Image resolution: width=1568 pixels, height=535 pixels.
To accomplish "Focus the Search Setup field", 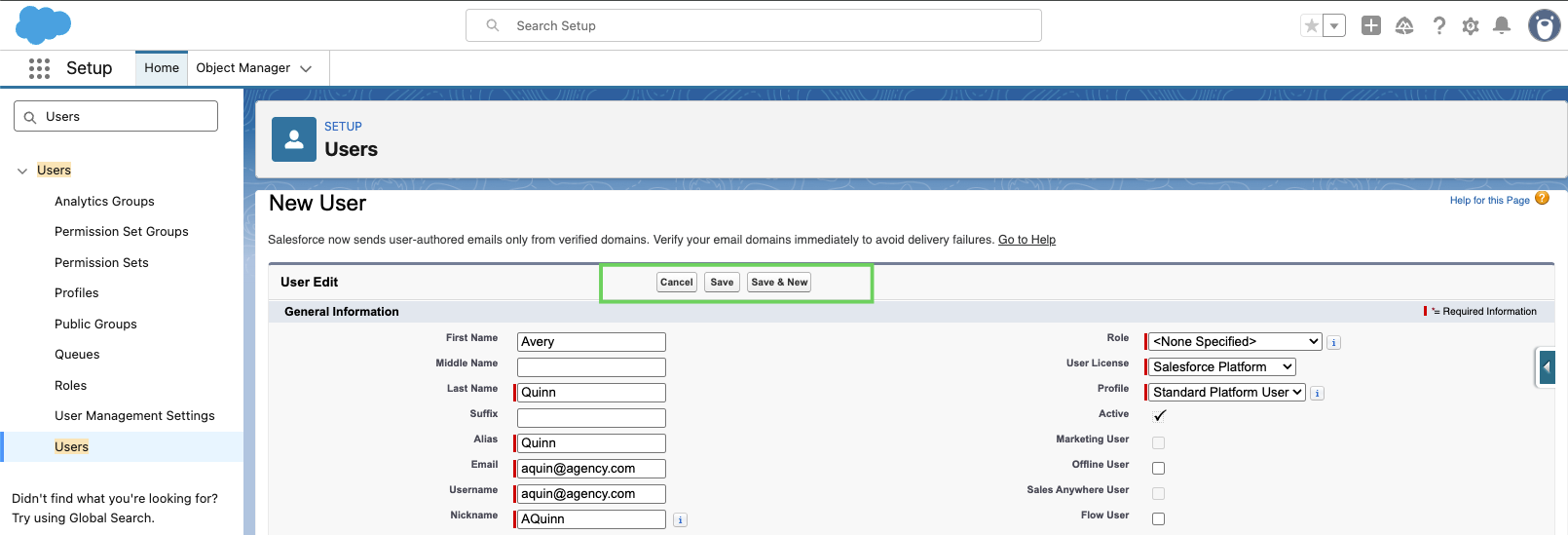I will click(754, 25).
